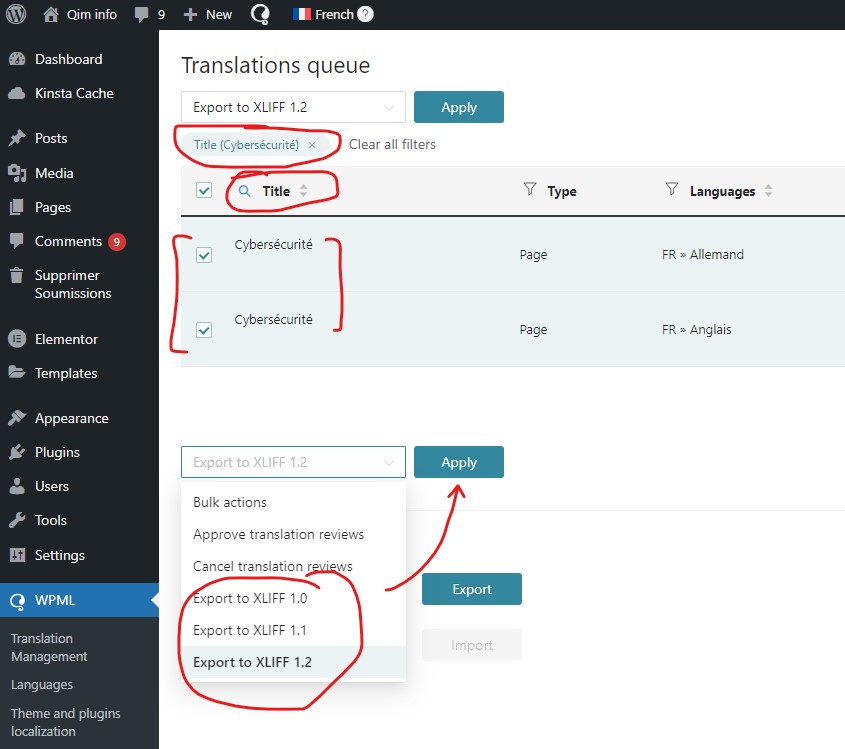
Task: Click the Media library icon
Action: pyautogui.click(x=17, y=173)
